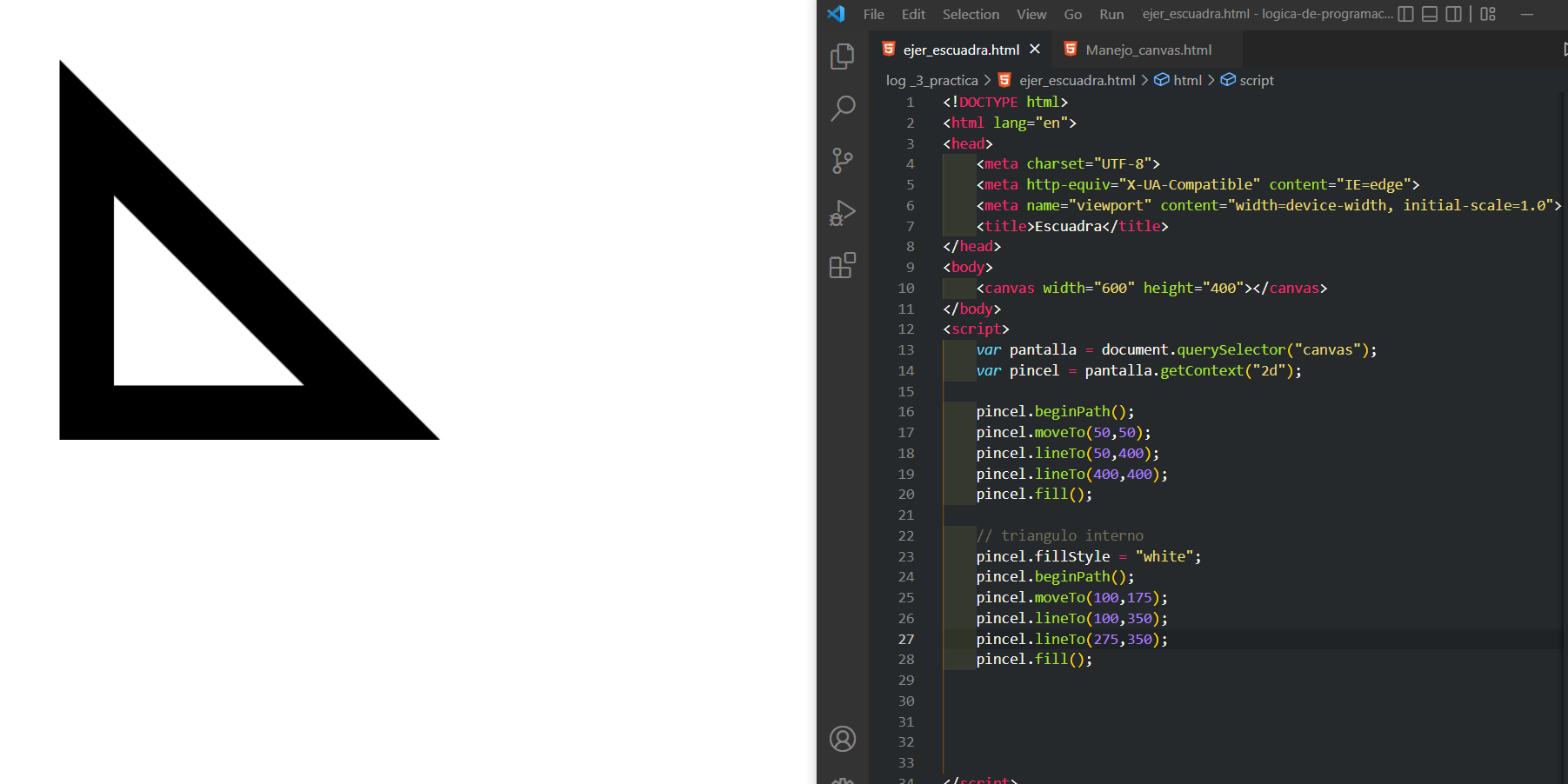This screenshot has height=784, width=1568.
Task: Click HTML5 icon on Manejo_canvas tab
Action: pyautogui.click(x=1071, y=50)
